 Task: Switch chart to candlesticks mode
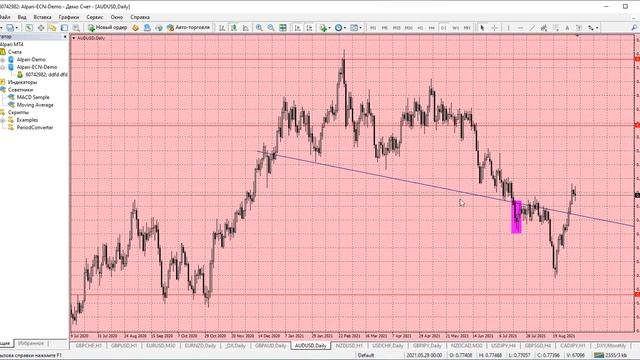pos(234,28)
